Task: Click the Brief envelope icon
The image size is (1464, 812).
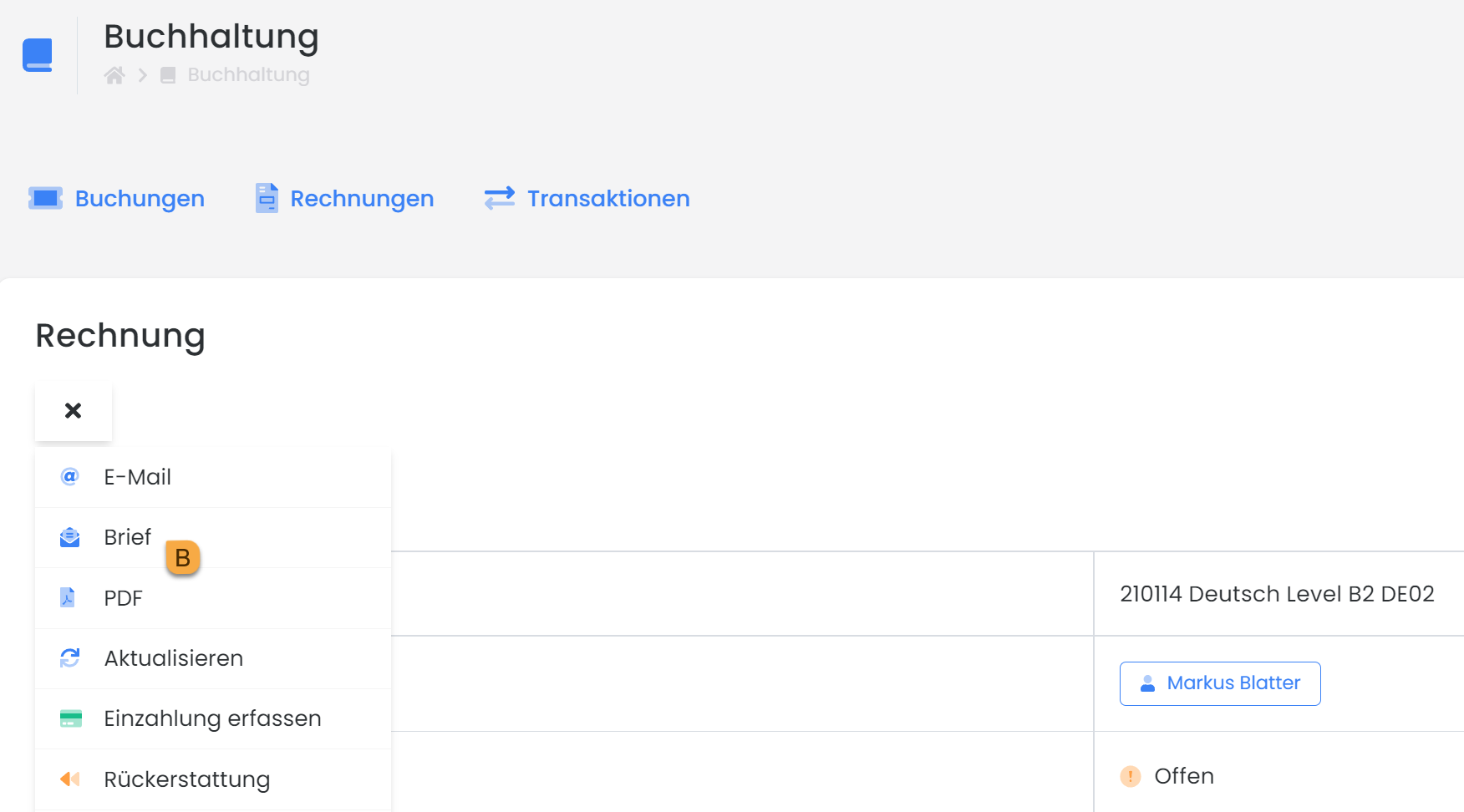Action: click(x=70, y=537)
